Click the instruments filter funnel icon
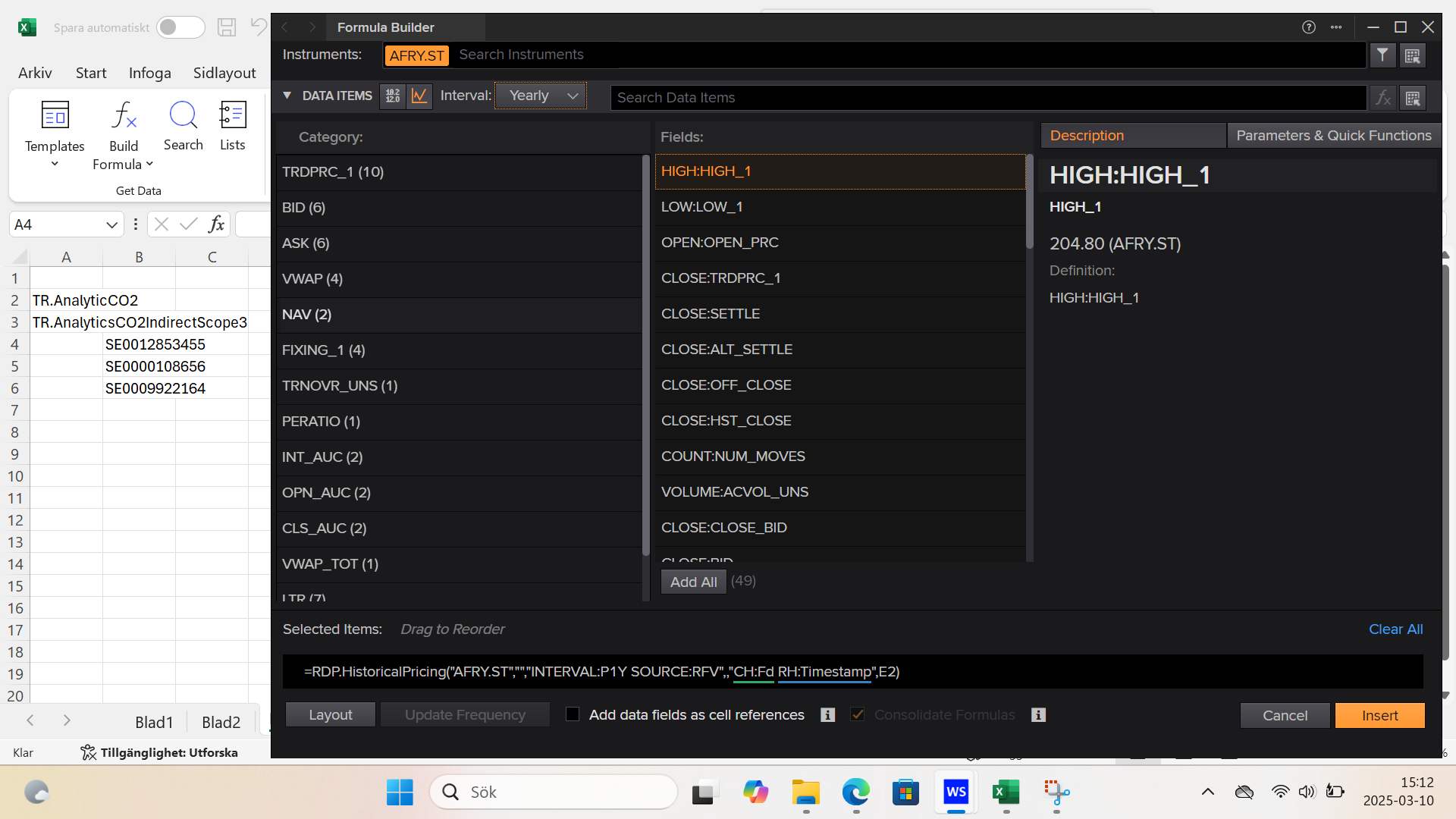1456x819 pixels. point(1382,55)
